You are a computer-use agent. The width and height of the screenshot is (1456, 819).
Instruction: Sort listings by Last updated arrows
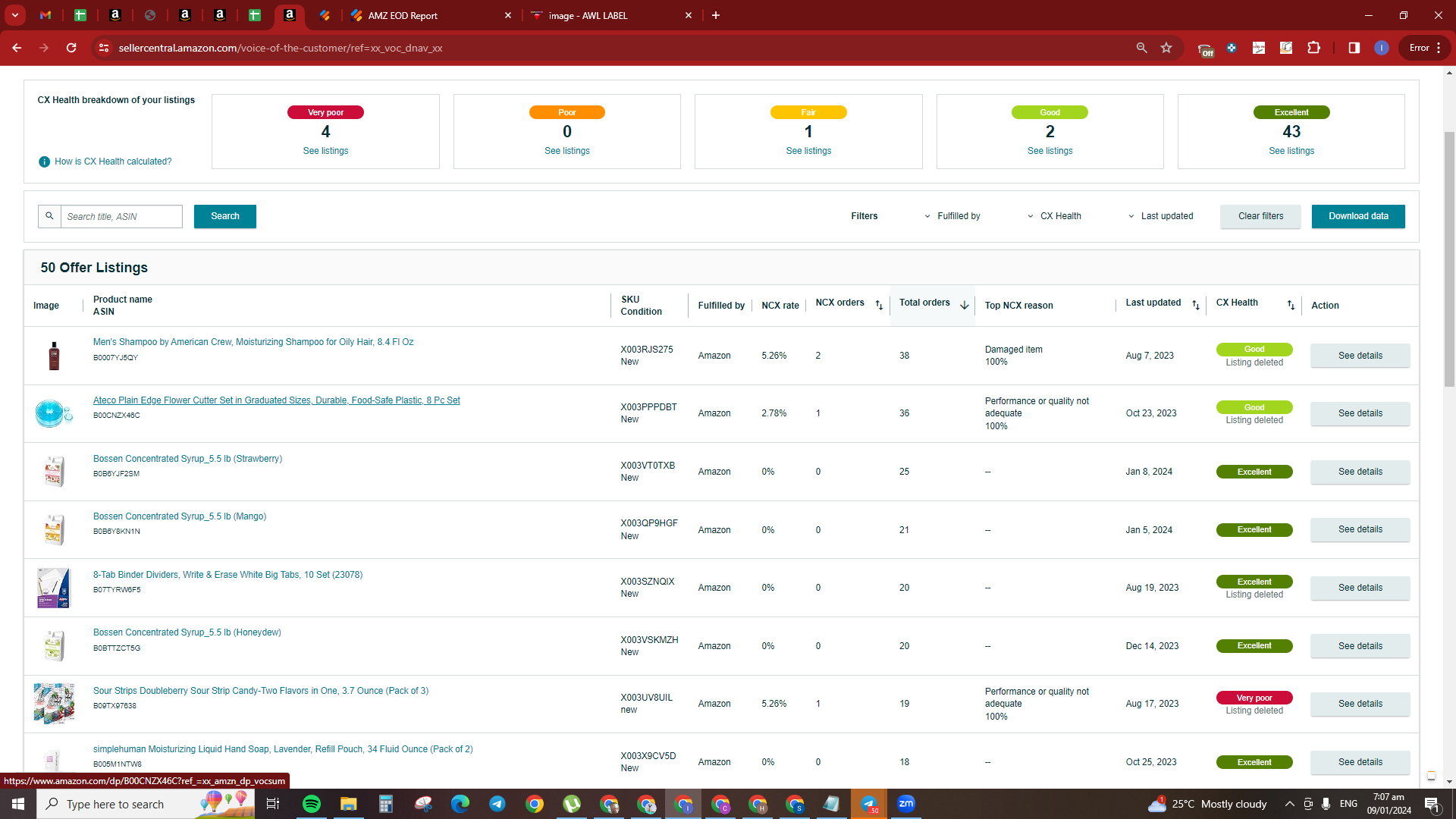click(x=1195, y=305)
